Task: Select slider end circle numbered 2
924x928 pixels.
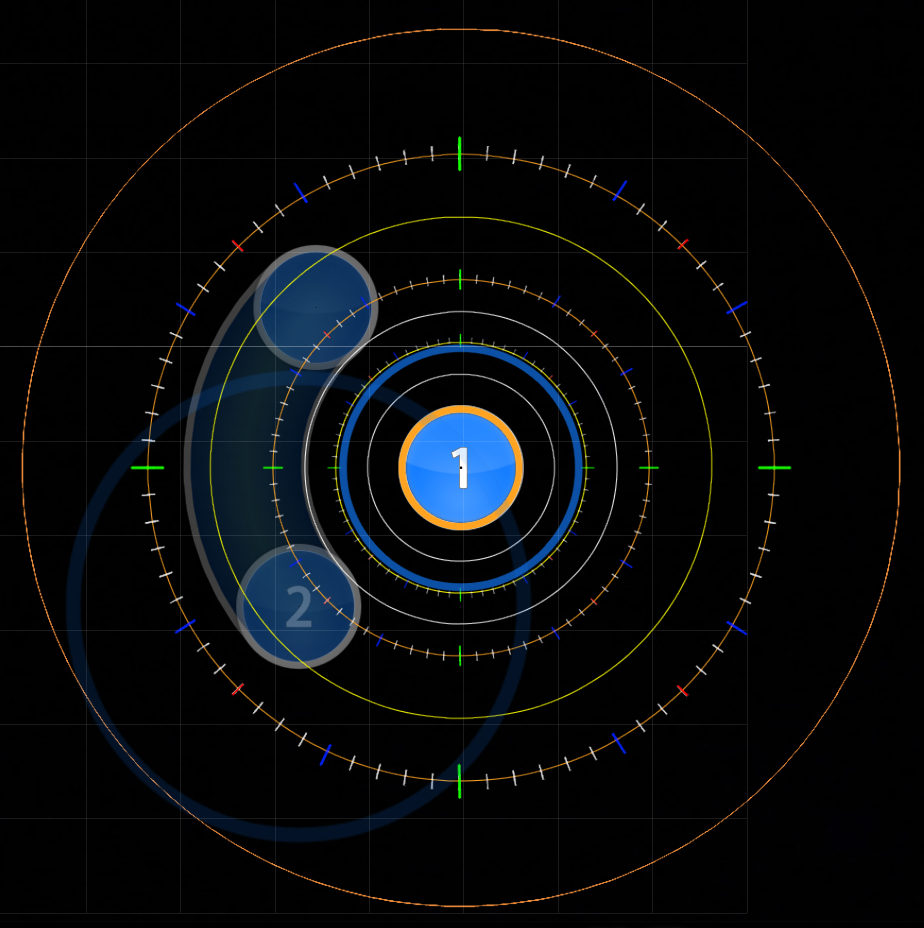Action: pos(299,607)
